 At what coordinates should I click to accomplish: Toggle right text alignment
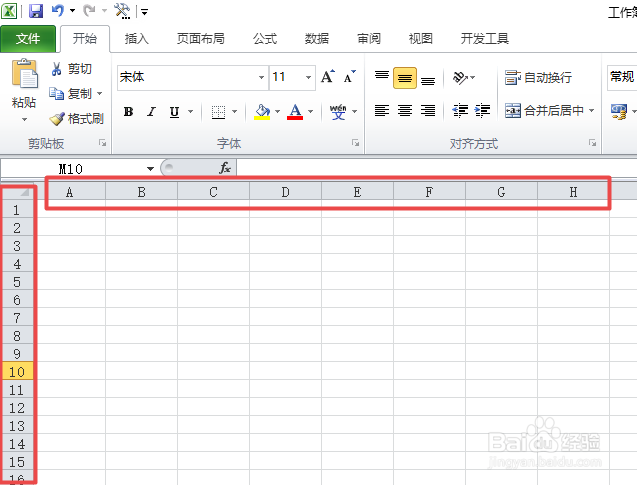tap(428, 110)
